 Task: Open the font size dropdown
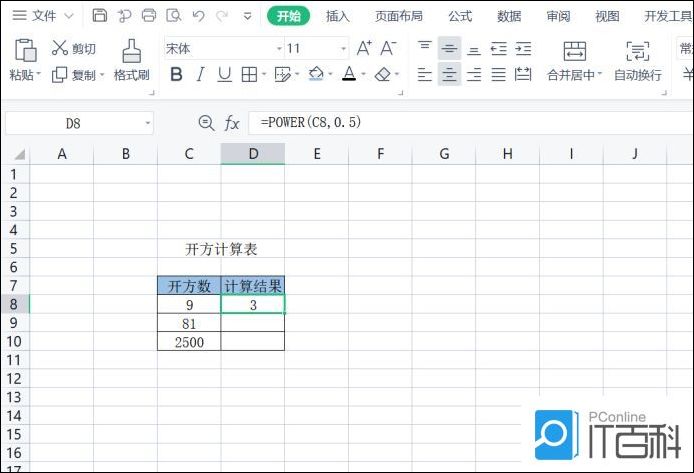[343, 48]
